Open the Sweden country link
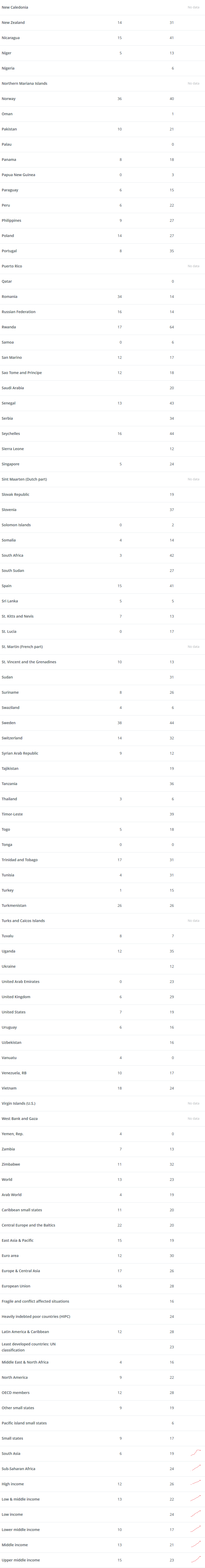The width and height of the screenshot is (205, 1568). (8, 723)
